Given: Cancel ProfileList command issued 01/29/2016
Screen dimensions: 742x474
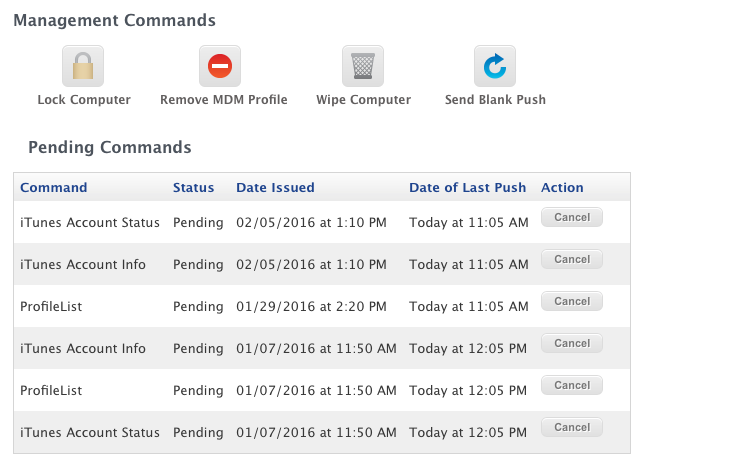Looking at the screenshot, I should [x=572, y=301].
